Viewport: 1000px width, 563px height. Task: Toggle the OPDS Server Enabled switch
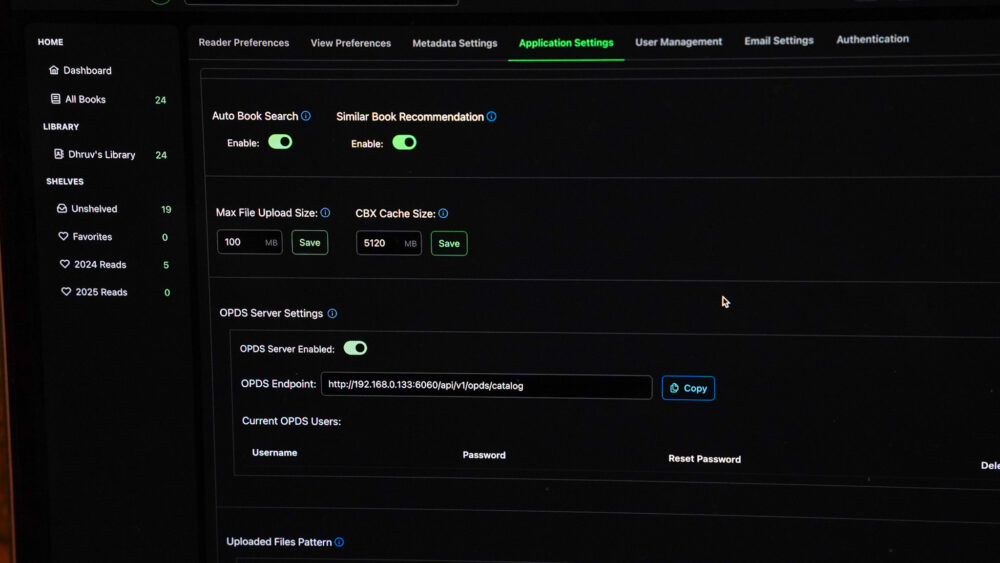tap(355, 348)
